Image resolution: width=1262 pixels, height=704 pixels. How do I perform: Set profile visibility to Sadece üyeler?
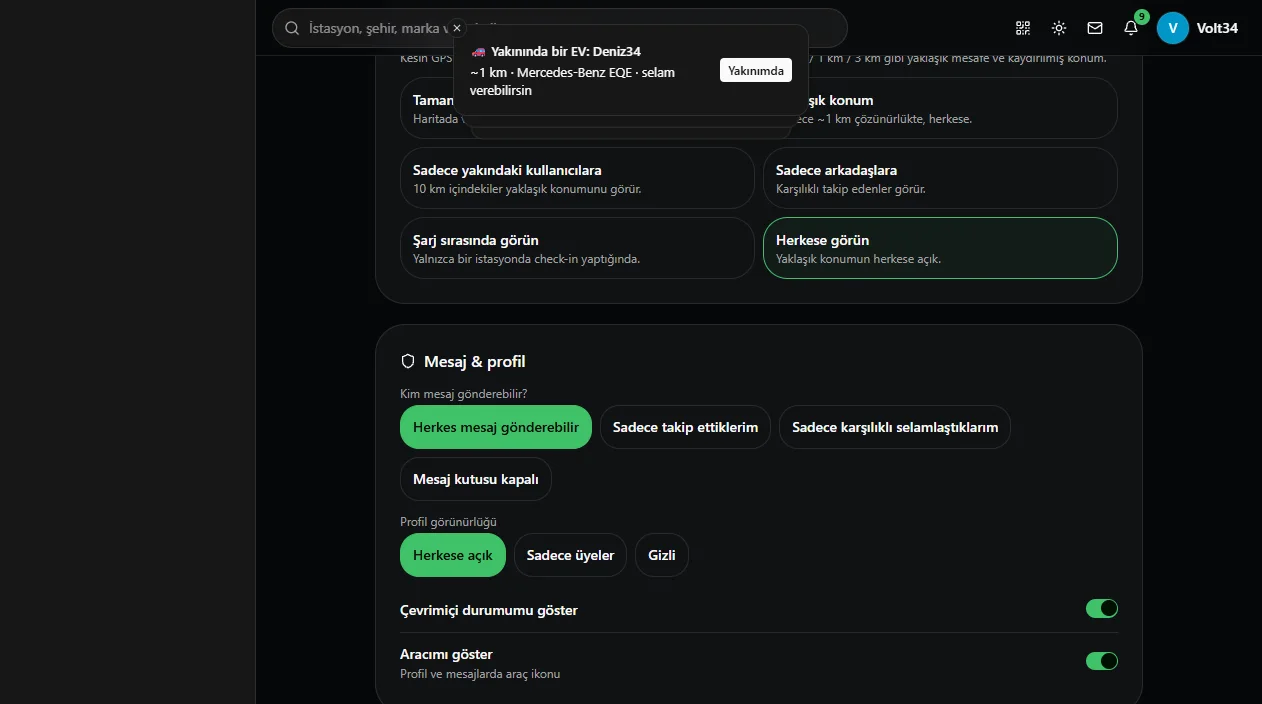[570, 555]
